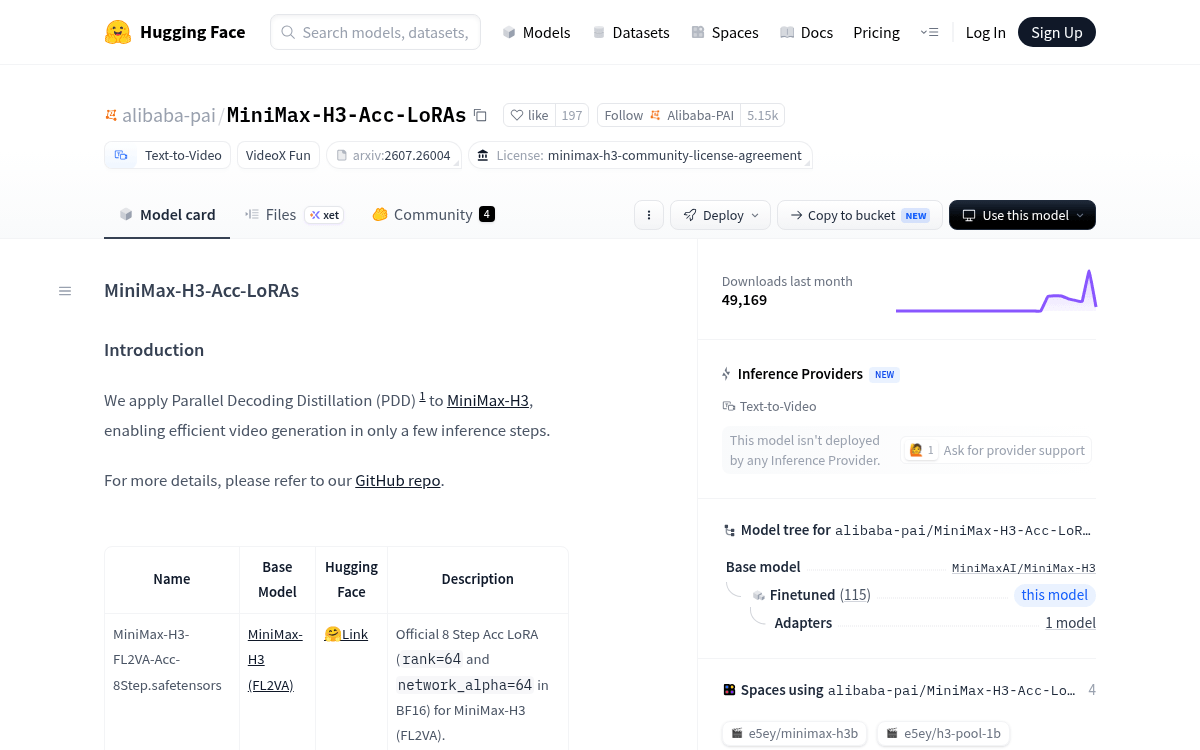
Task: Open the arxiv:2607.26004 paper tag
Action: tap(393, 155)
